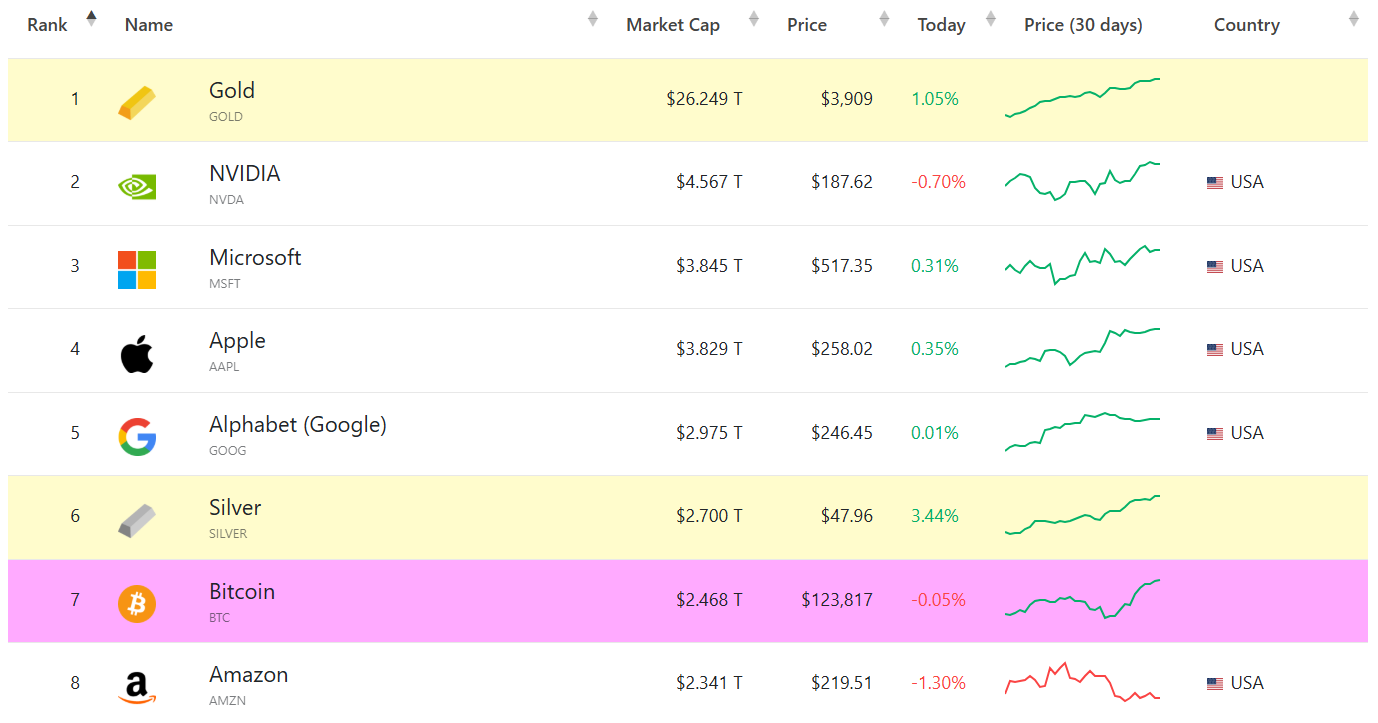Viewport: 1378px width, 723px height.
Task: Click the USA flag in Microsoft row
Action: 1215,267
